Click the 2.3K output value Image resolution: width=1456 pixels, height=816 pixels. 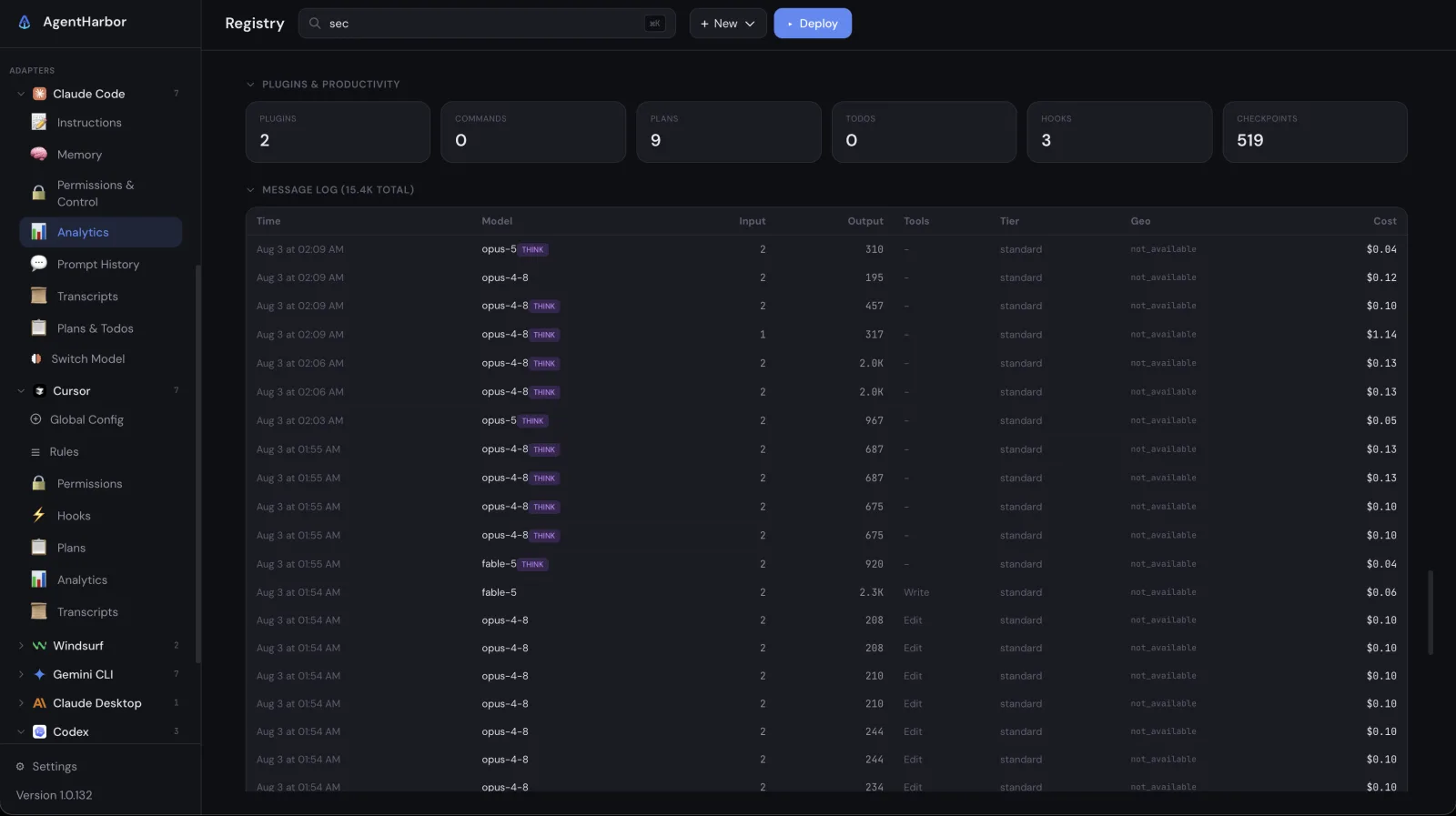(x=871, y=592)
